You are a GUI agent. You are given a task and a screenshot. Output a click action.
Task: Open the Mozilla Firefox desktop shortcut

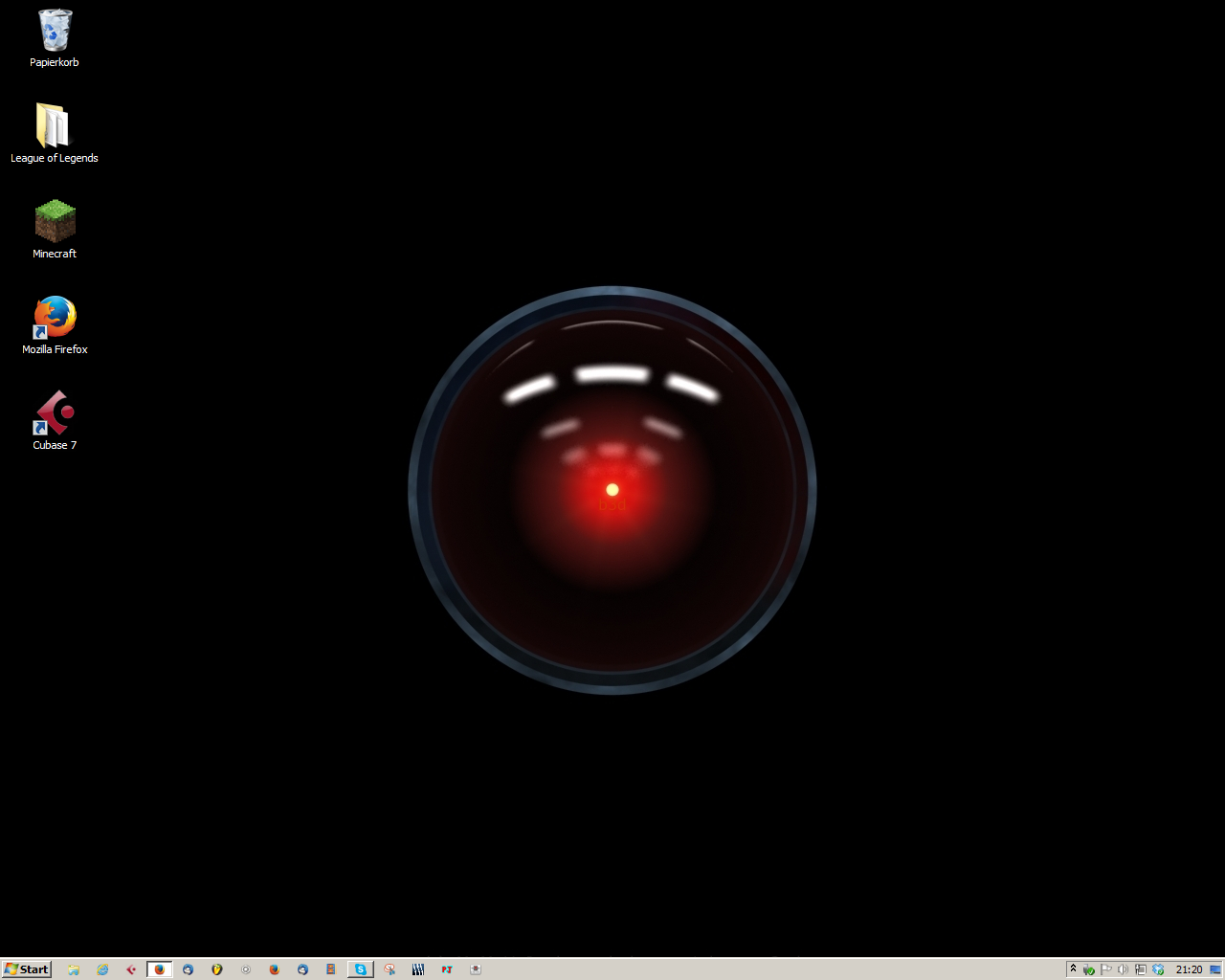coord(55,317)
